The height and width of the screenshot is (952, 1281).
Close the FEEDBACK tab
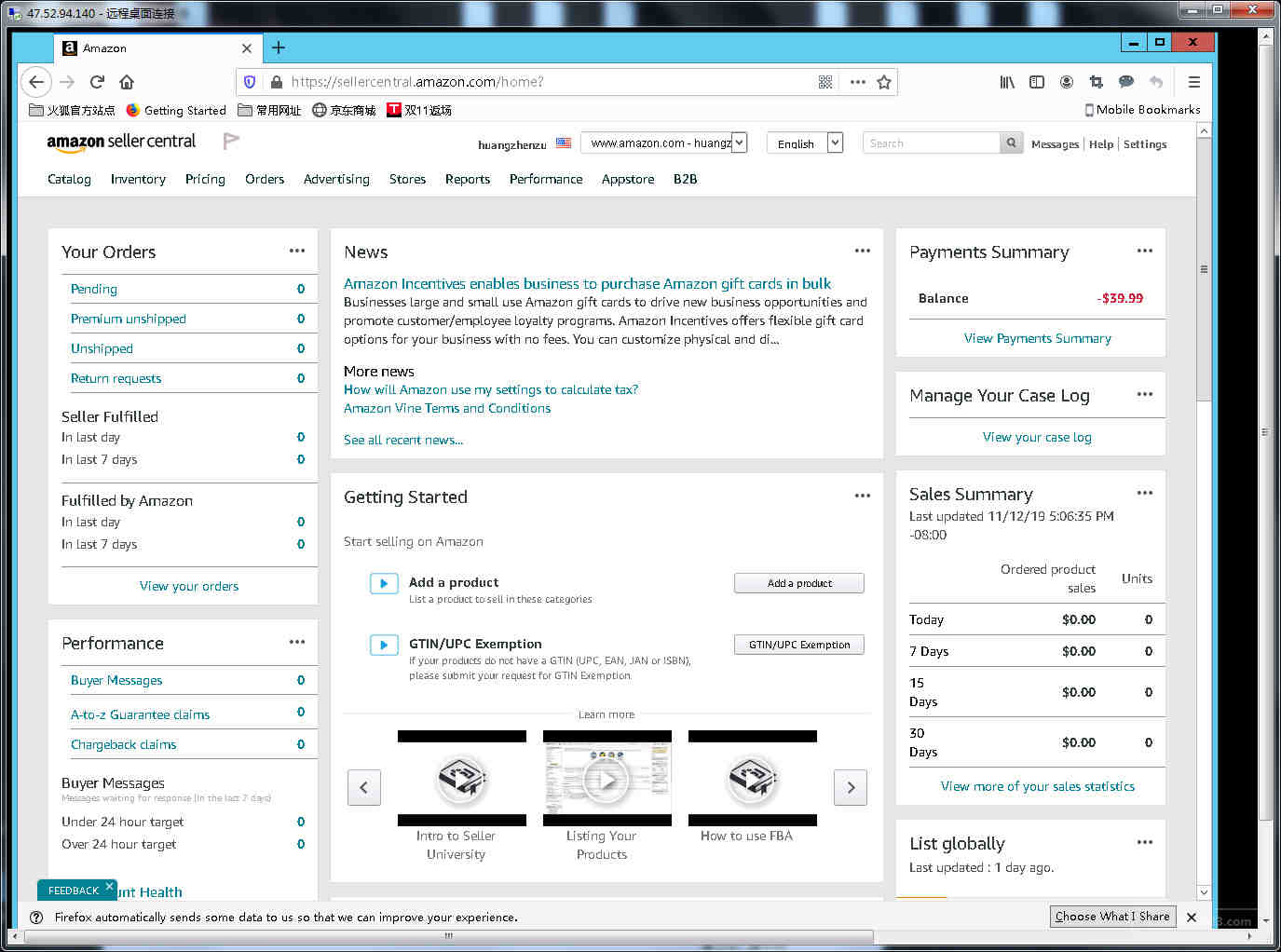(109, 886)
